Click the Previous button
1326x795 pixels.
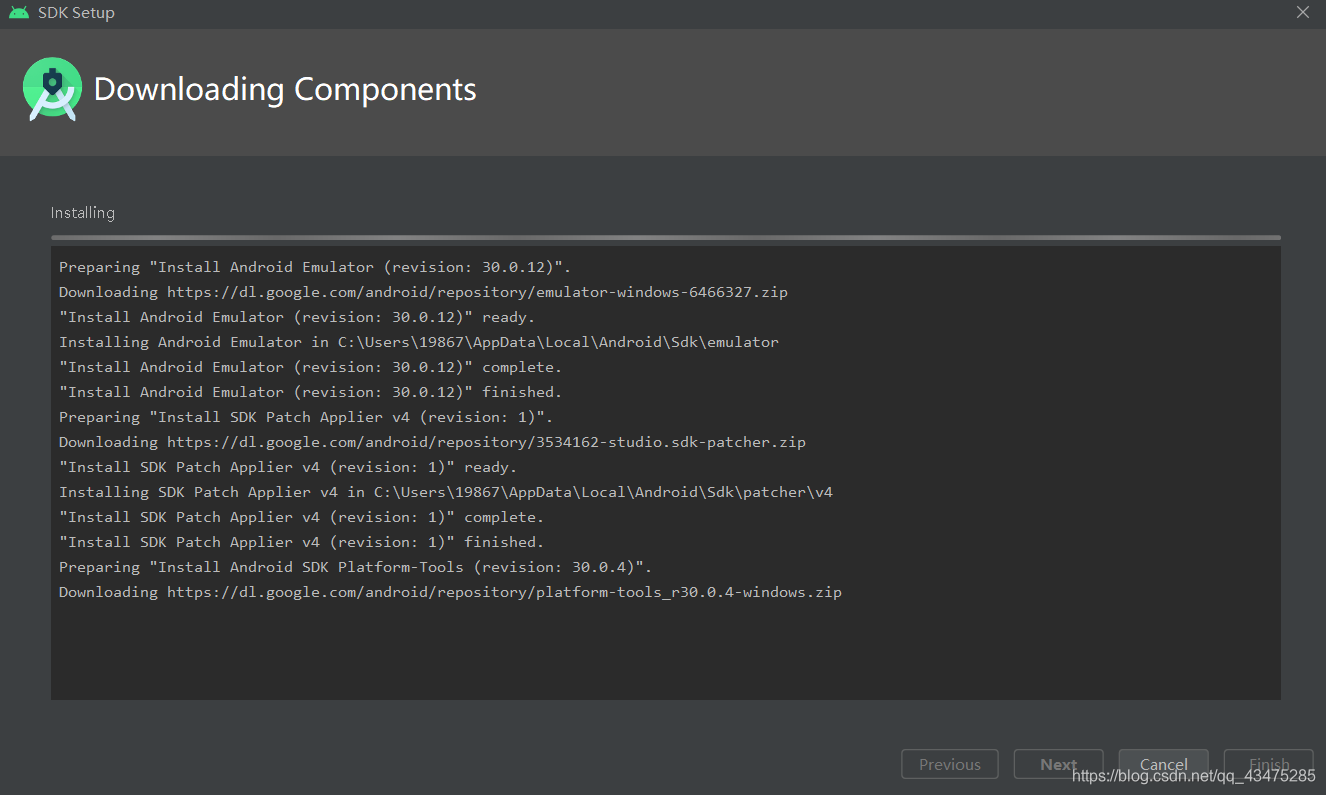950,764
